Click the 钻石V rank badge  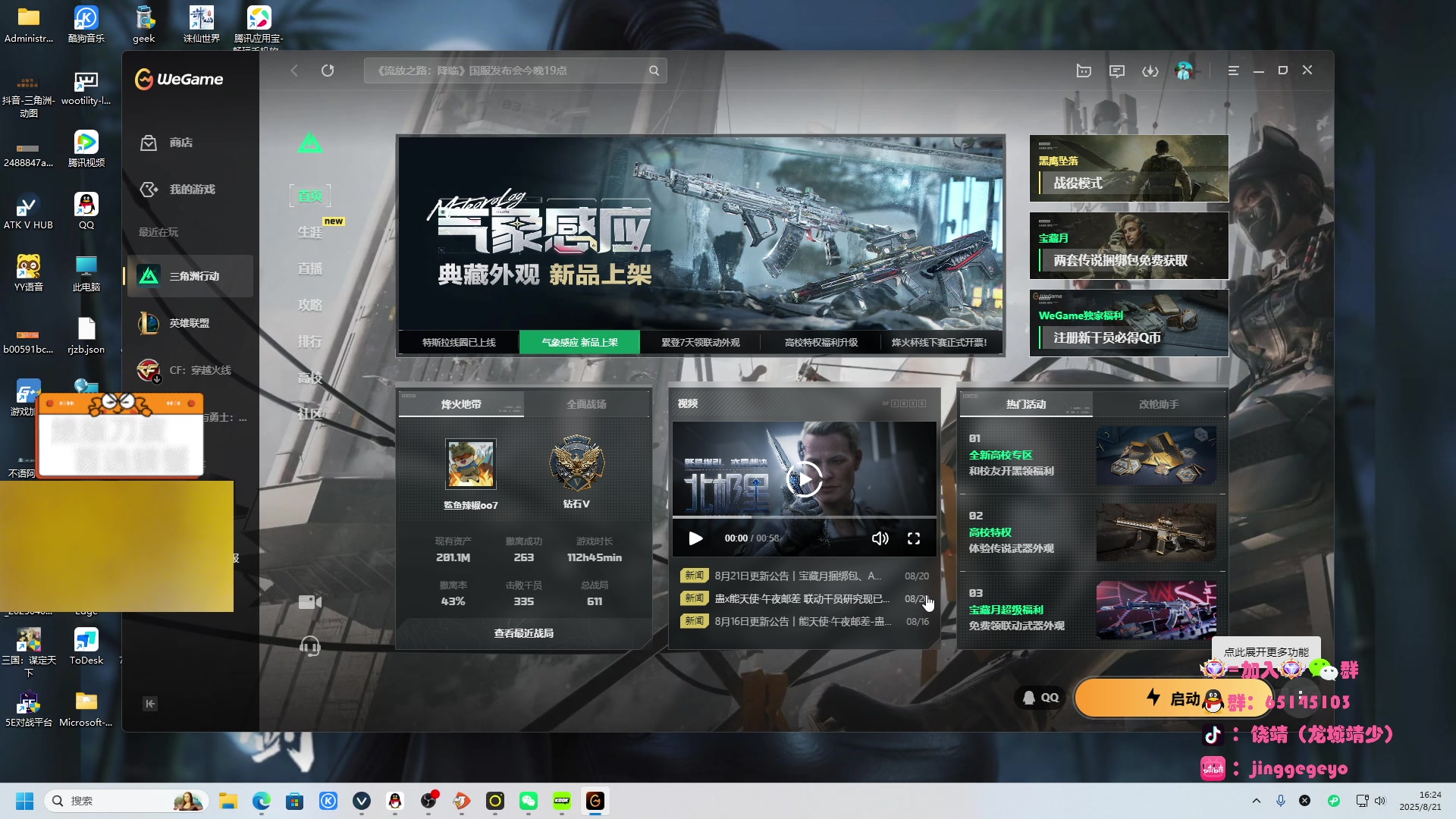576,463
